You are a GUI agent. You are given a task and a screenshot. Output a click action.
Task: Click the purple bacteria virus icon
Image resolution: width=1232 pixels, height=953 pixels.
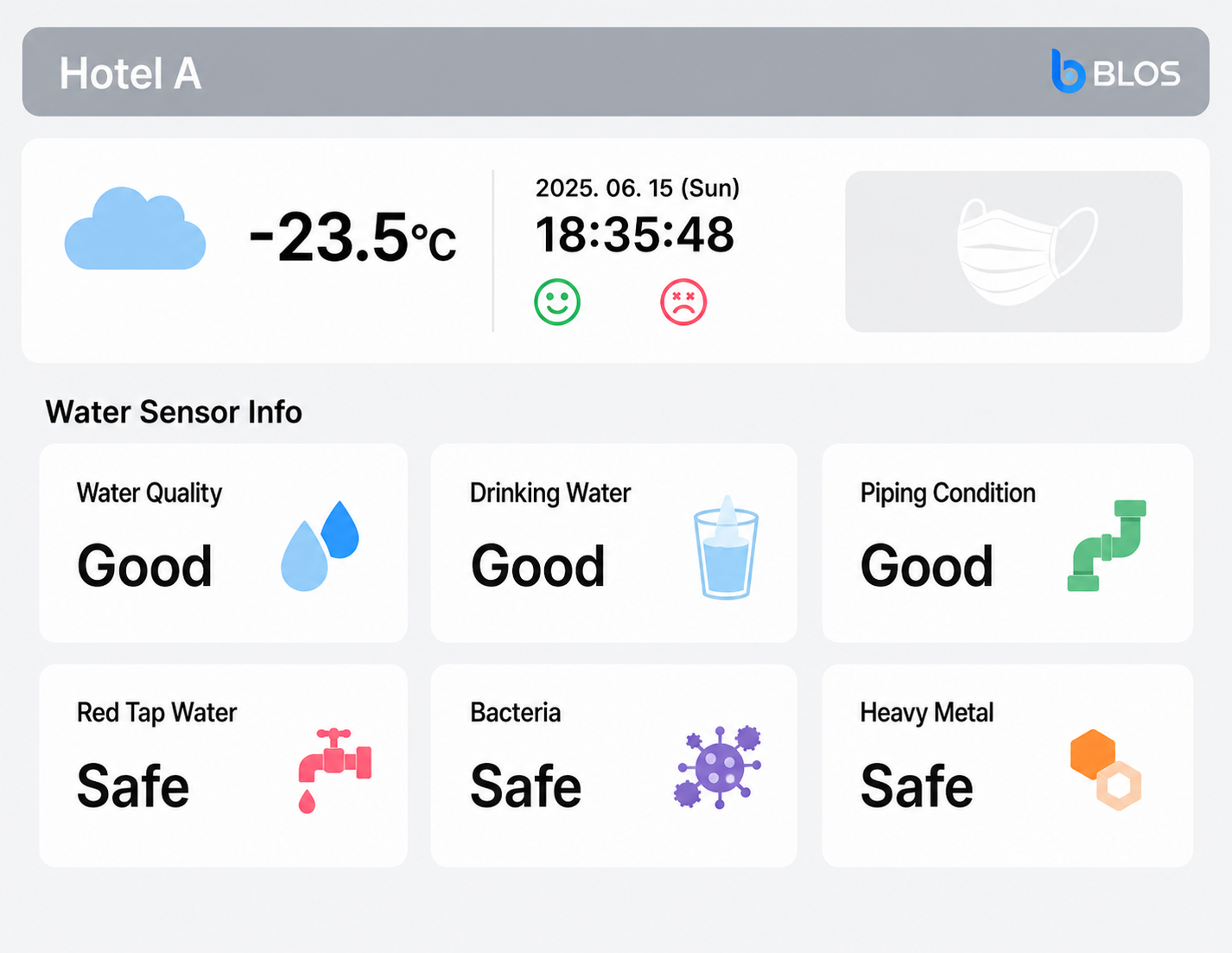point(719,766)
